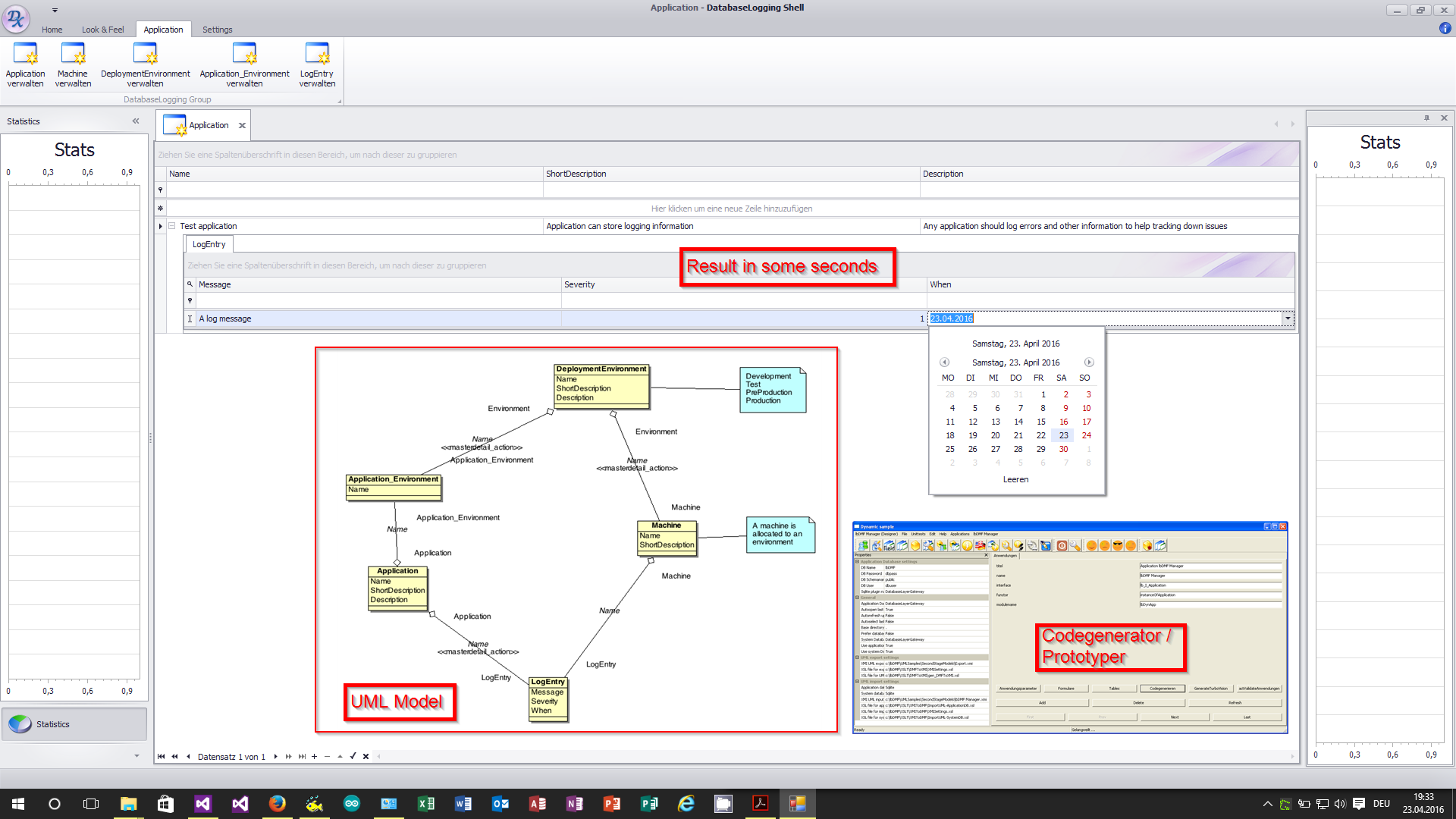Click the Statistics globe icon bottom left

tap(18, 724)
